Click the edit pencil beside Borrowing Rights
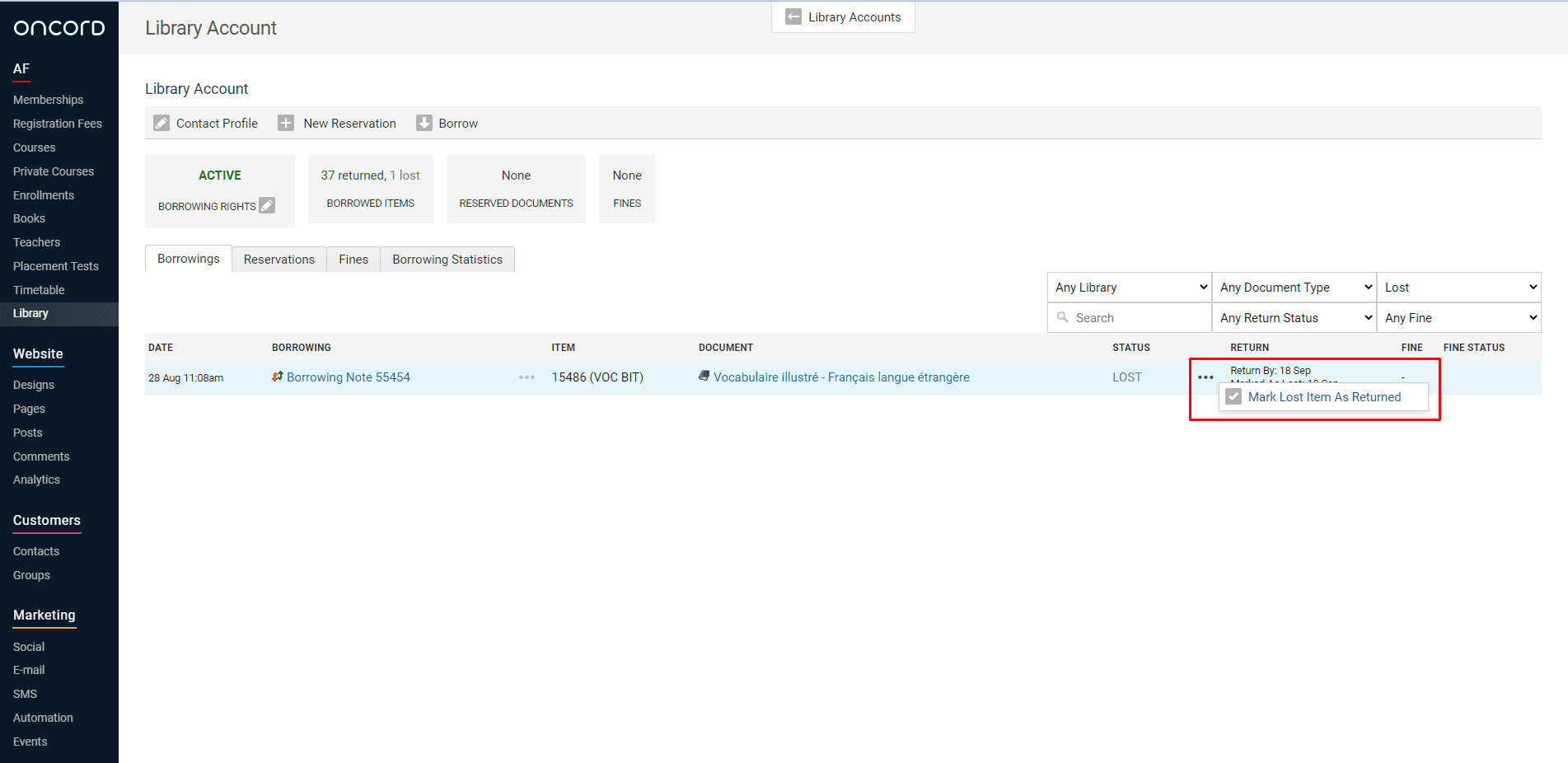The height and width of the screenshot is (763, 1568). tap(267, 205)
